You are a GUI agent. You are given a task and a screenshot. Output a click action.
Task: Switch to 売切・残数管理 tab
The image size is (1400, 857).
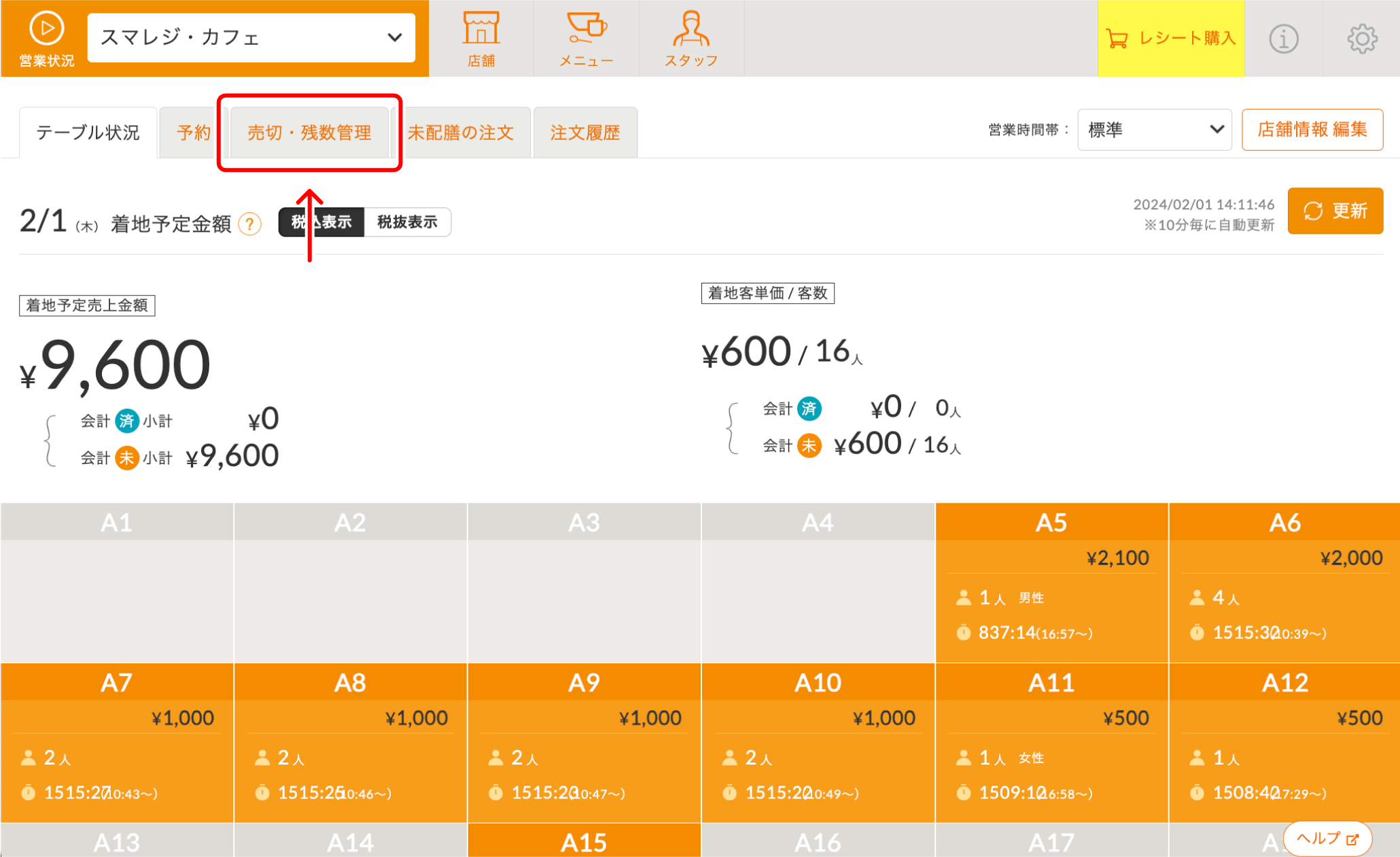(x=309, y=133)
